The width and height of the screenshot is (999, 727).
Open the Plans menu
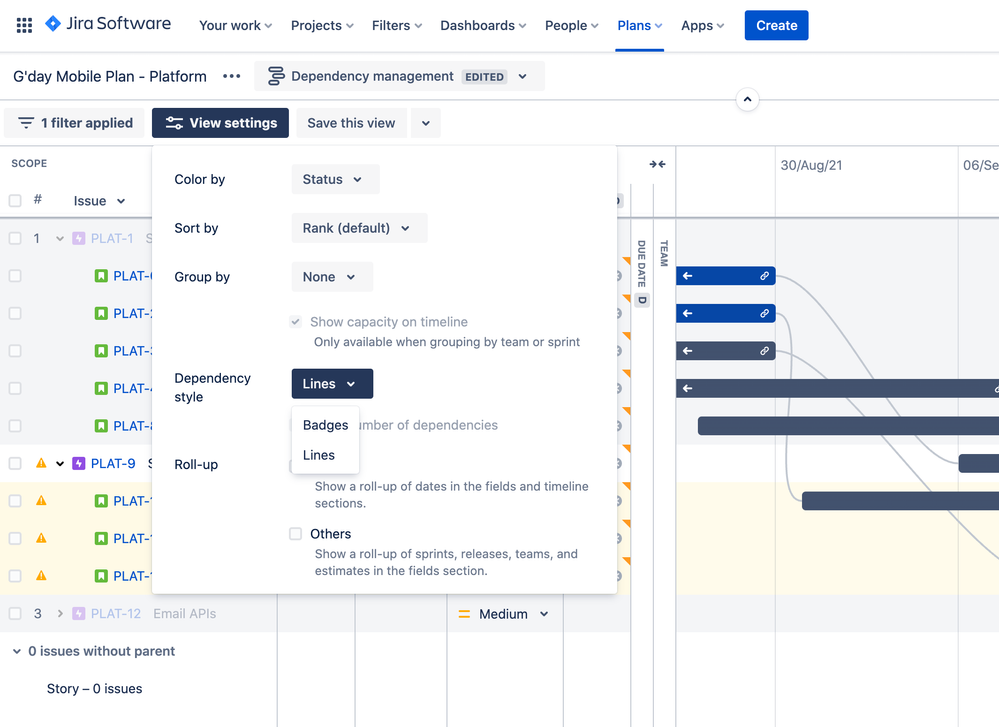[640, 25]
